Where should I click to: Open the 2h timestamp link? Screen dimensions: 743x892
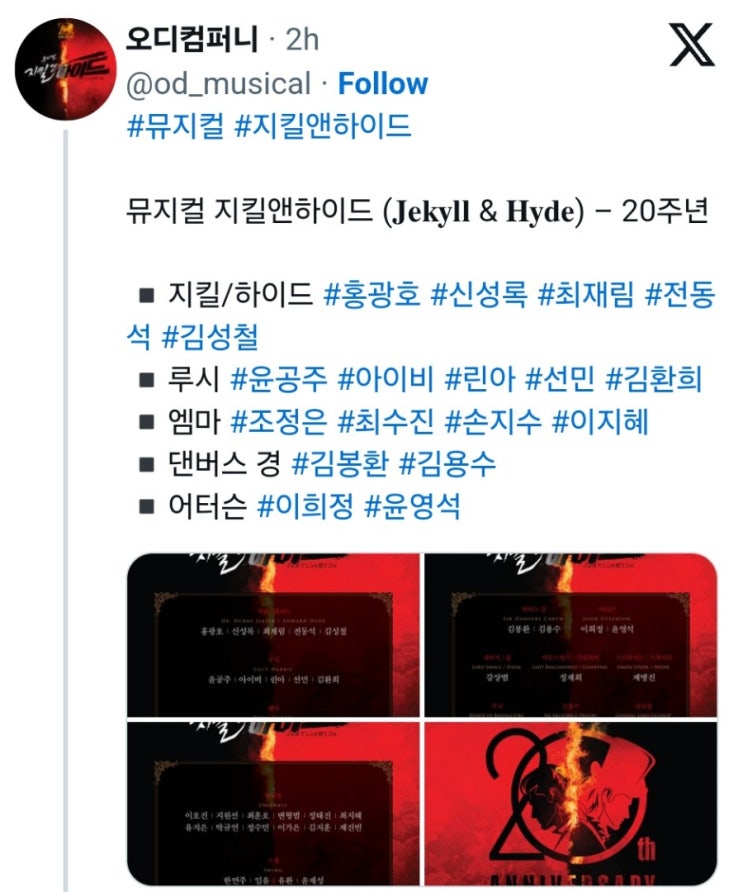tap(302, 40)
